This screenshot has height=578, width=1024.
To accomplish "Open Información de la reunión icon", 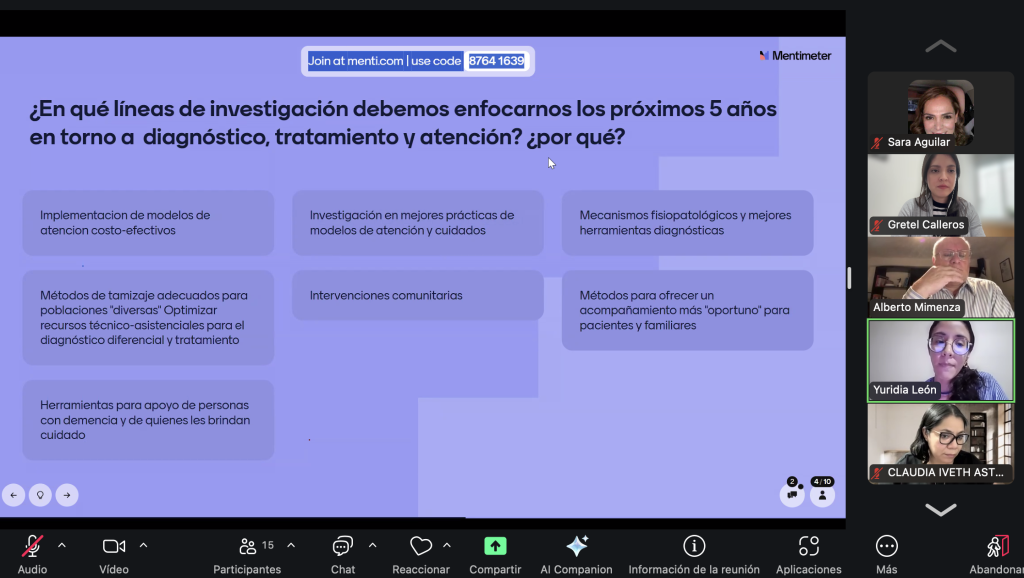I will 694,546.
